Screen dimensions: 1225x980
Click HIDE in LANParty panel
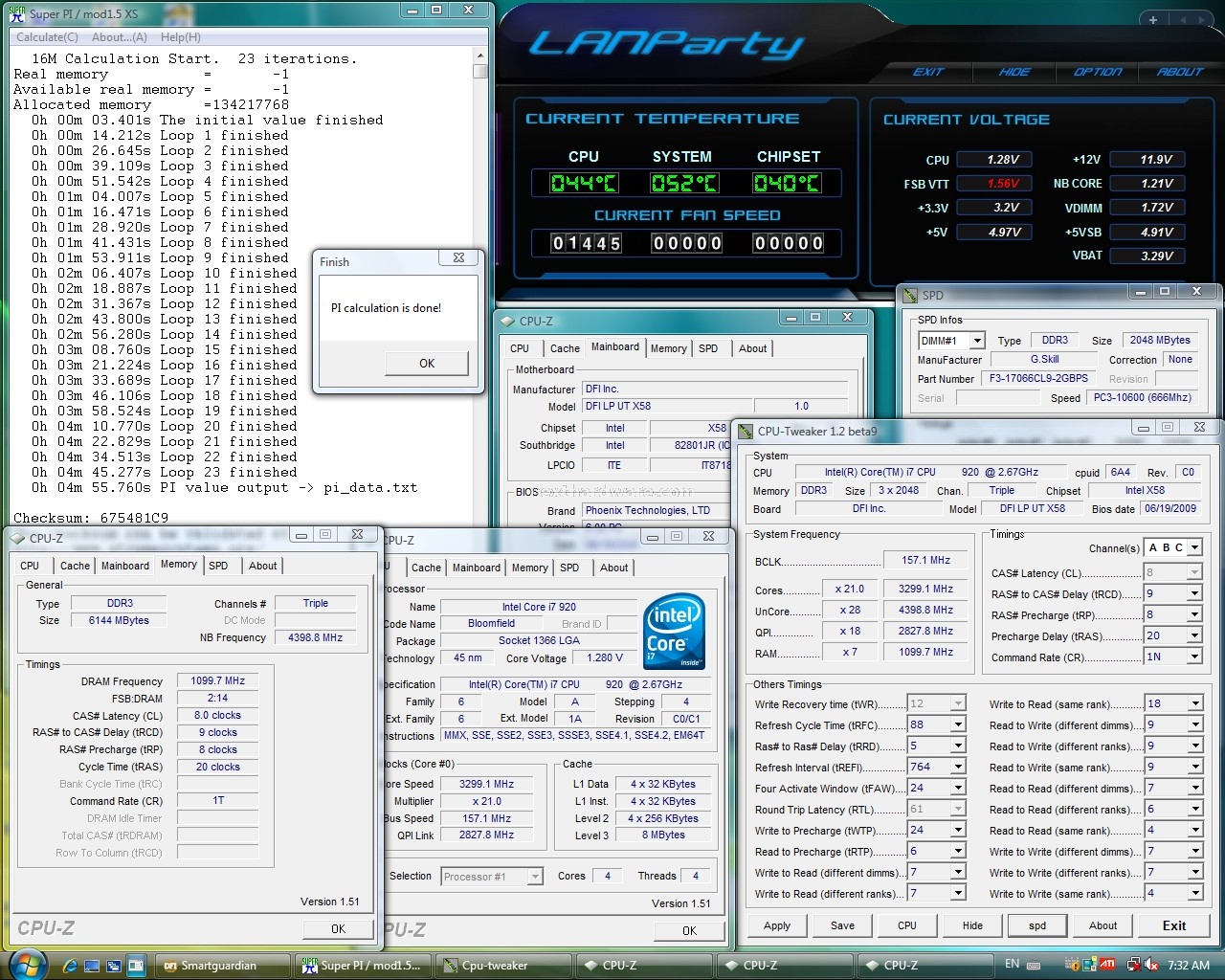pyautogui.click(x=1013, y=72)
